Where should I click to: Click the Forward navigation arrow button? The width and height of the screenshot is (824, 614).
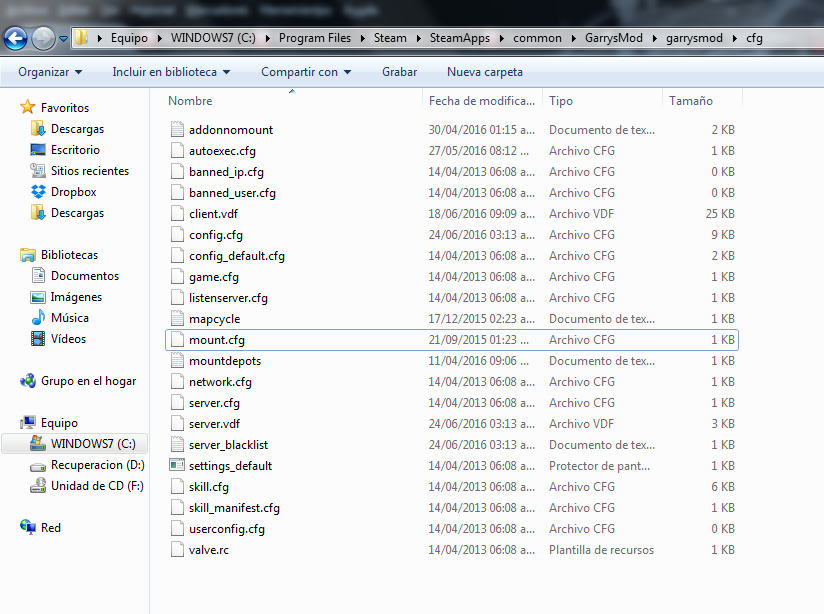[43, 38]
